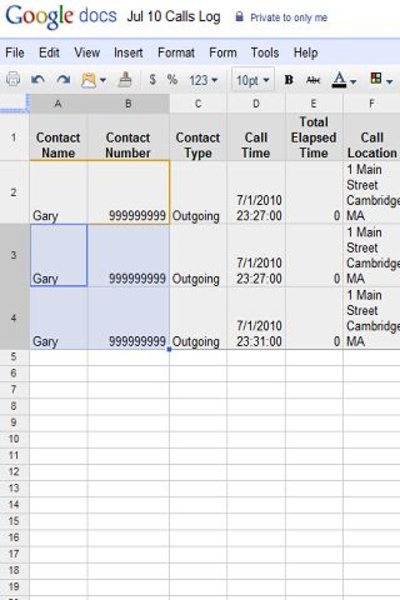Click the background color grid icon

click(x=376, y=78)
